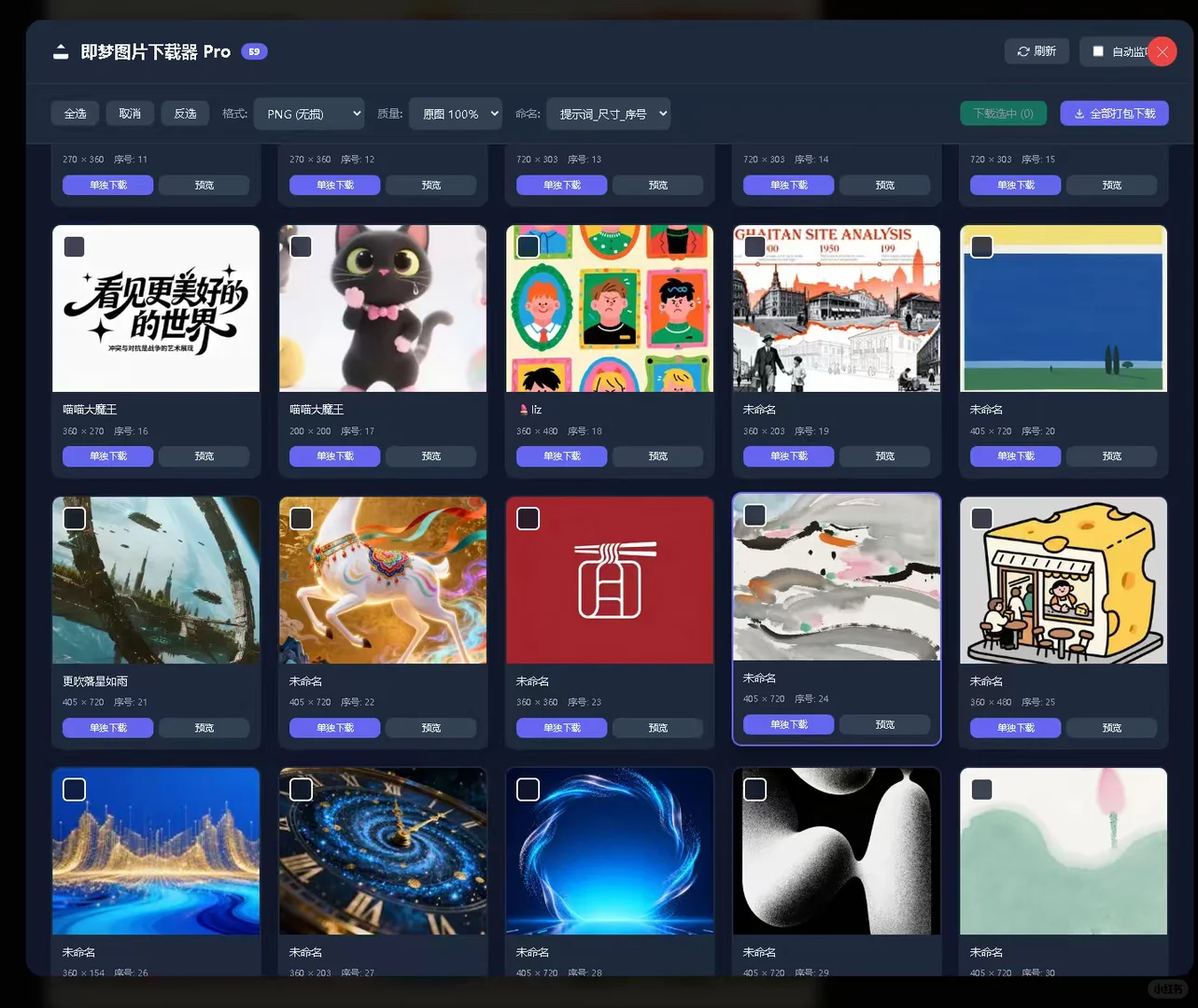Check the box on image 序号 26
The height and width of the screenshot is (1008, 1198).
click(x=75, y=790)
